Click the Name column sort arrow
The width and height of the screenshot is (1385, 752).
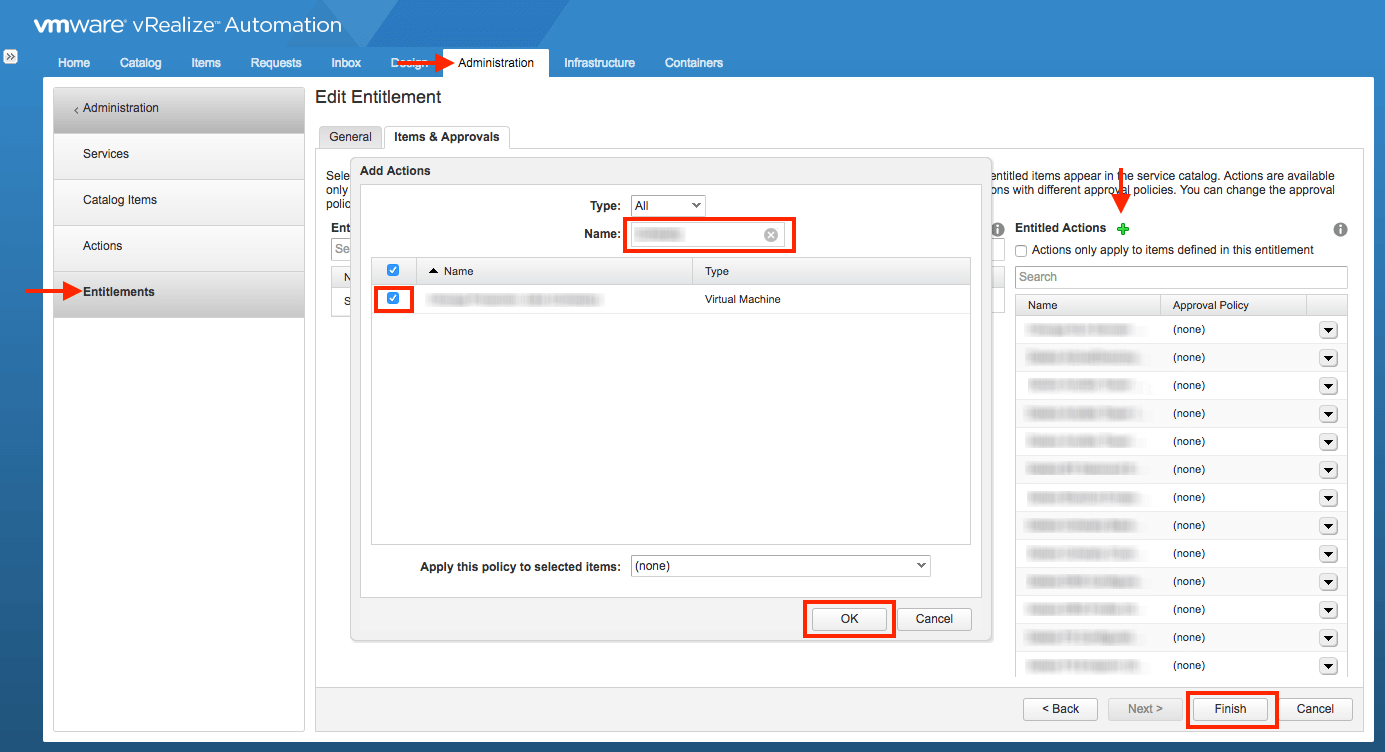click(433, 271)
